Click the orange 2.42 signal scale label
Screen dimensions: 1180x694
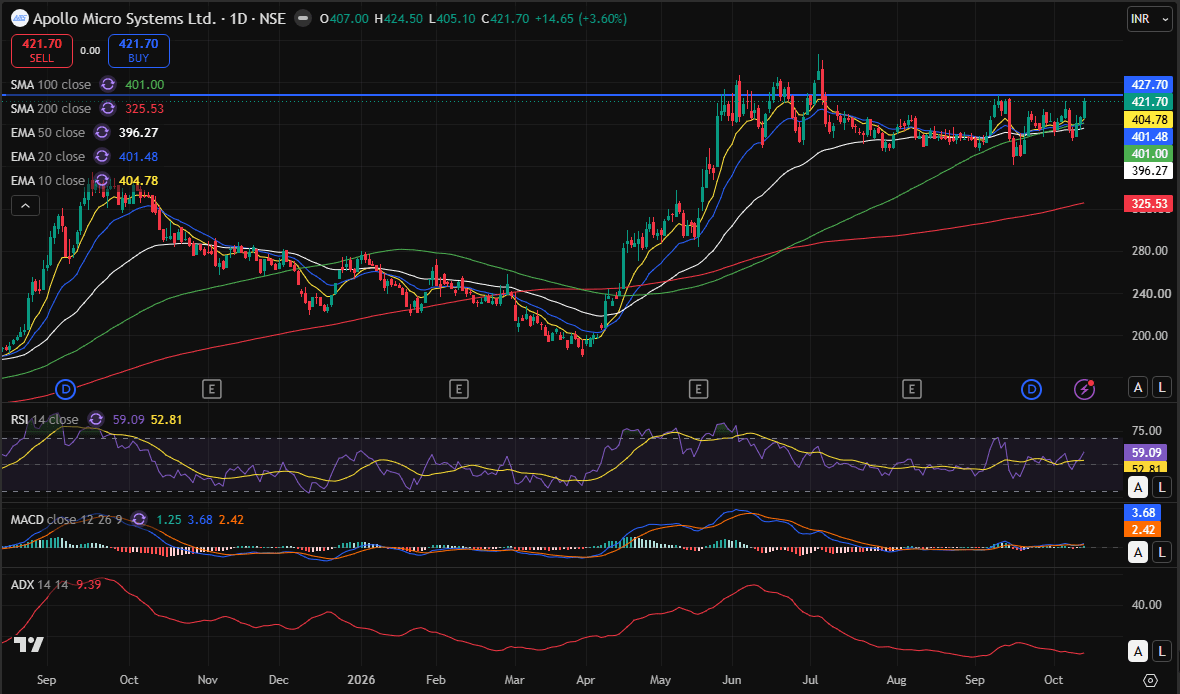pos(1143,529)
